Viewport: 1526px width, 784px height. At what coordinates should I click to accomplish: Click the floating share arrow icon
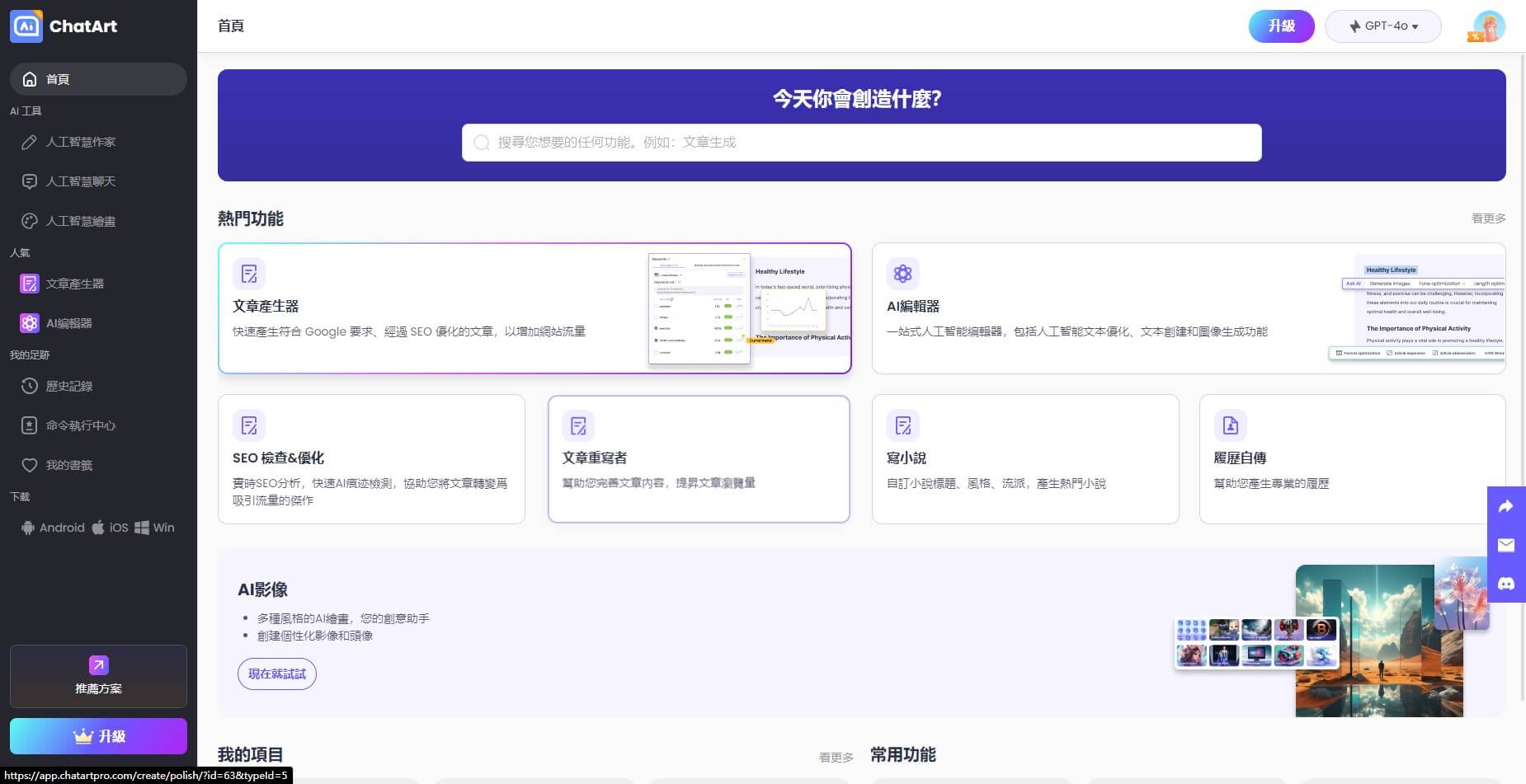pos(1506,506)
